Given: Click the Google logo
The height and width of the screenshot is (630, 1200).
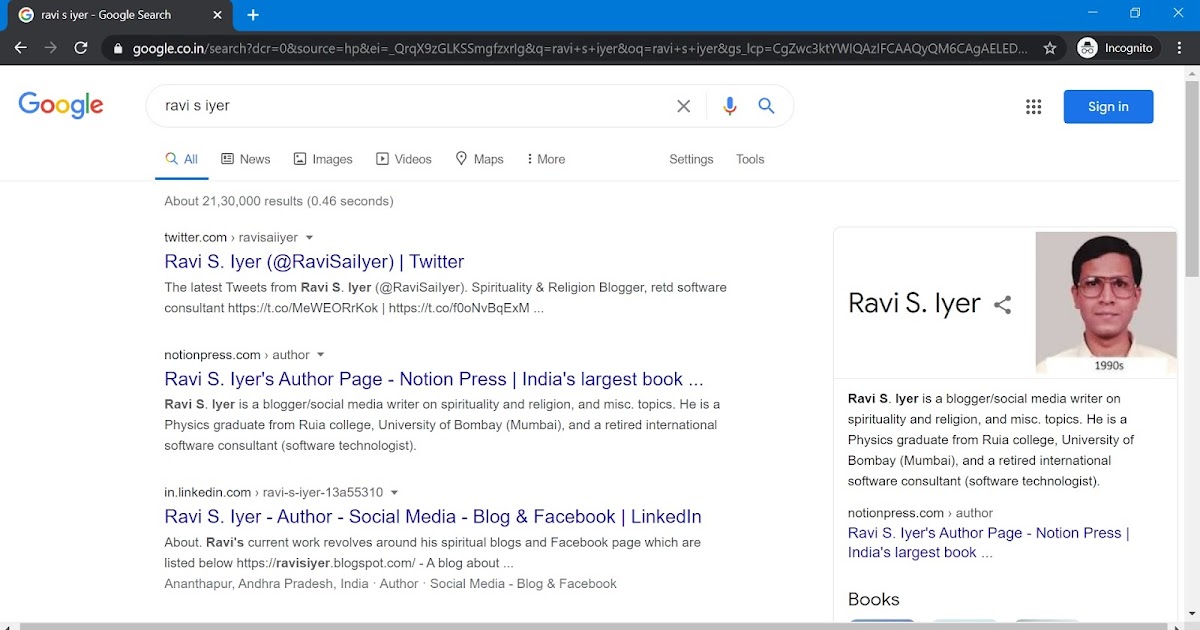Looking at the screenshot, I should 61,105.
